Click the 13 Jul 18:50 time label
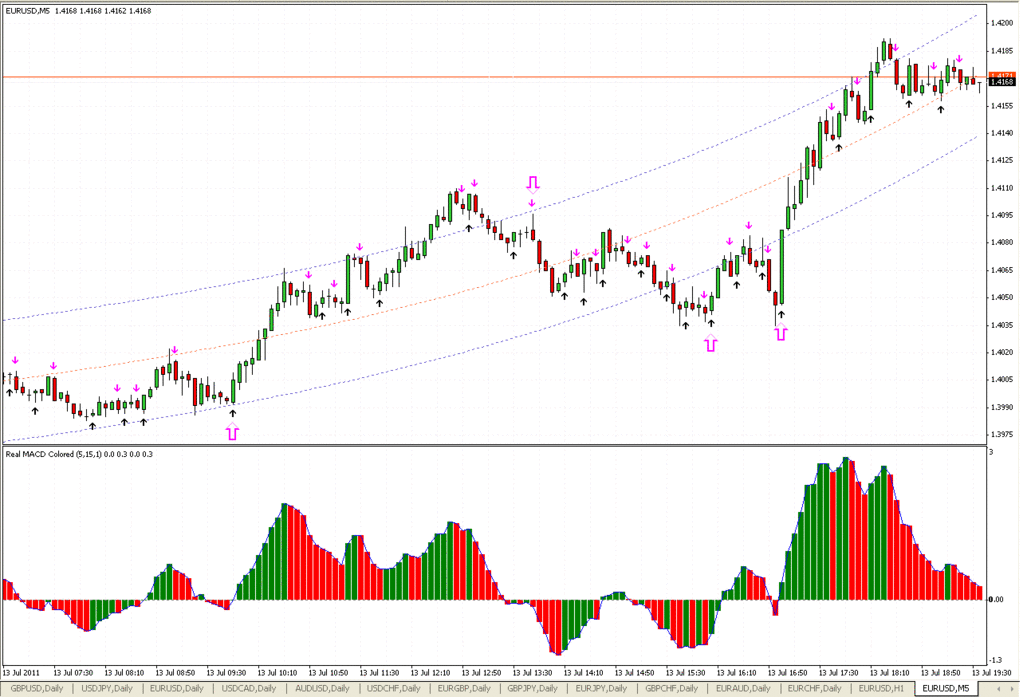Viewport: 1023px width, 697px height. click(941, 673)
